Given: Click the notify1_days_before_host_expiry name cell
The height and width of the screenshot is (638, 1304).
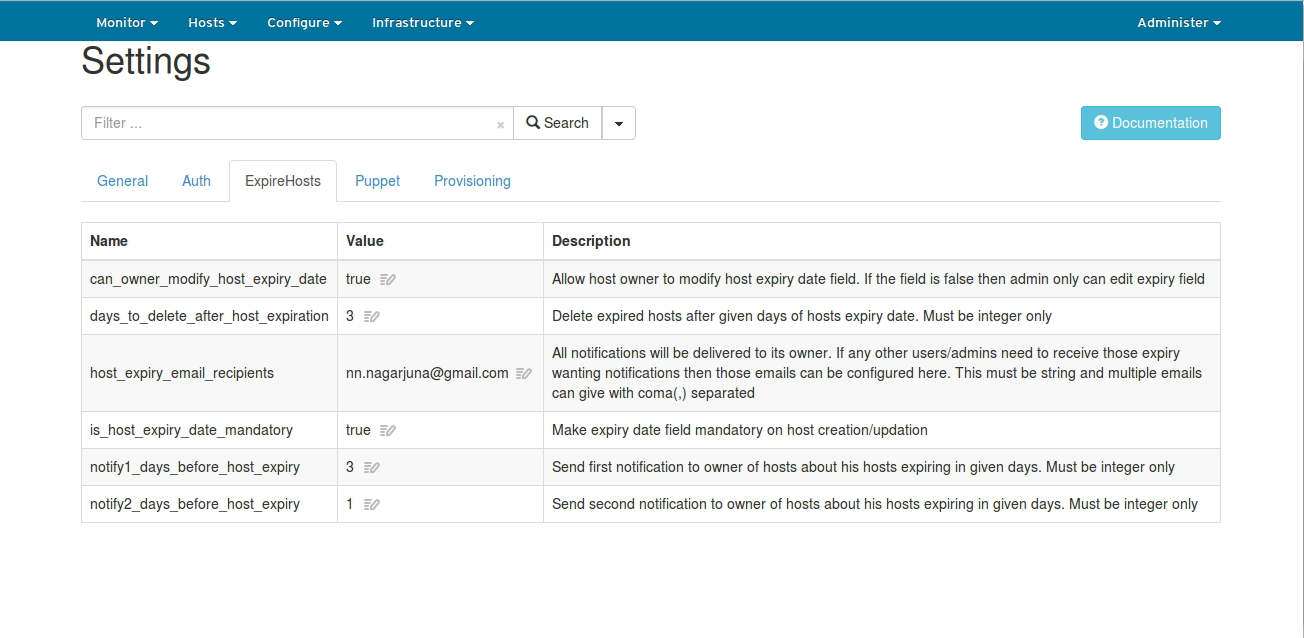Looking at the screenshot, I should coord(209,467).
